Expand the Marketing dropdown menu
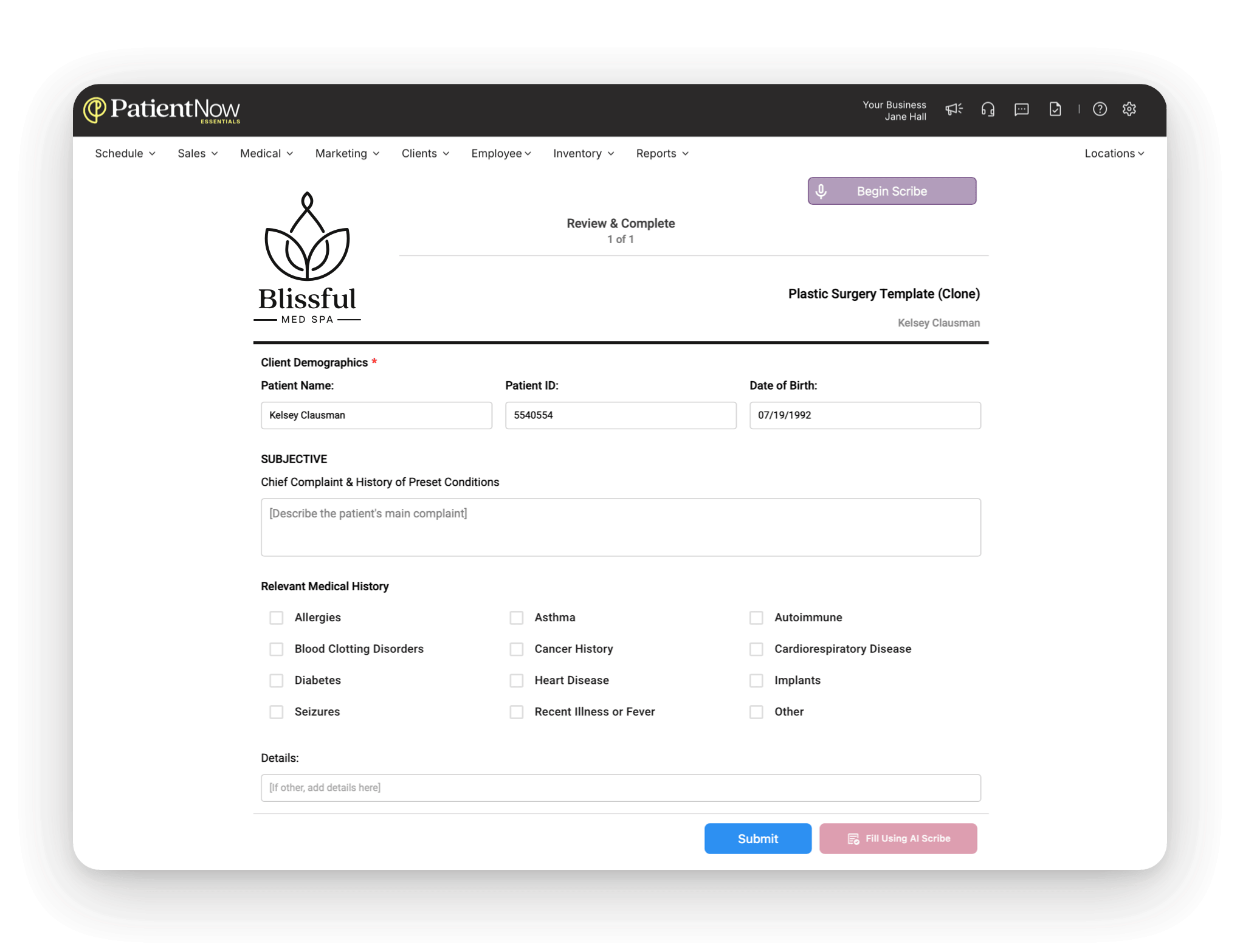This screenshot has height=952, width=1240. coord(347,154)
